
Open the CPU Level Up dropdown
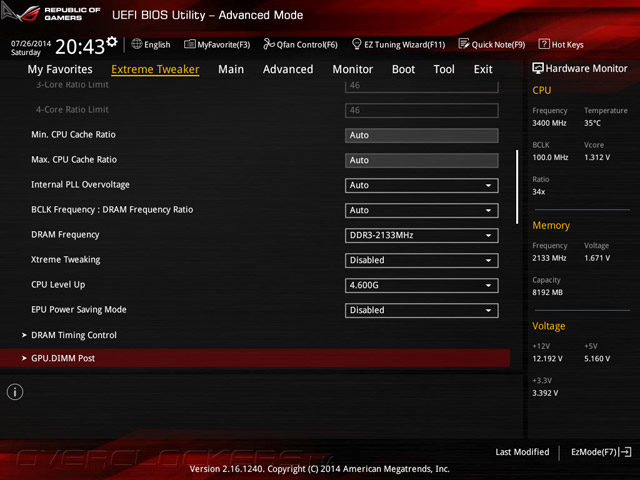pyautogui.click(x=422, y=285)
